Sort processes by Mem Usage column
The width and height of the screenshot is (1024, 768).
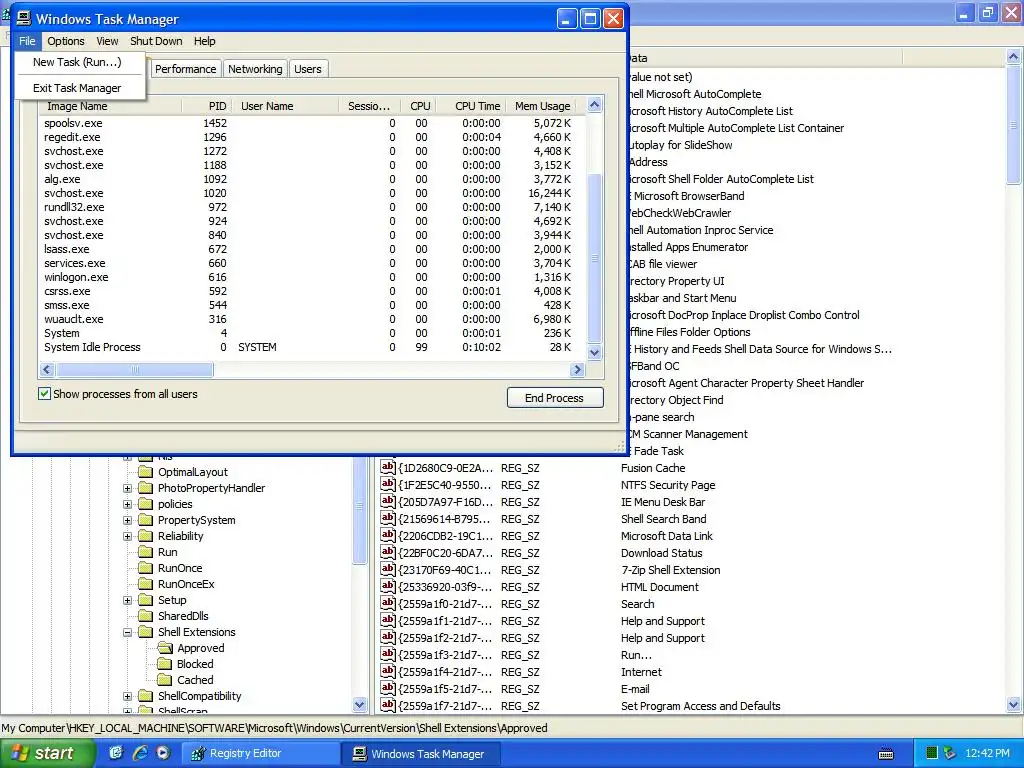[x=543, y=106]
